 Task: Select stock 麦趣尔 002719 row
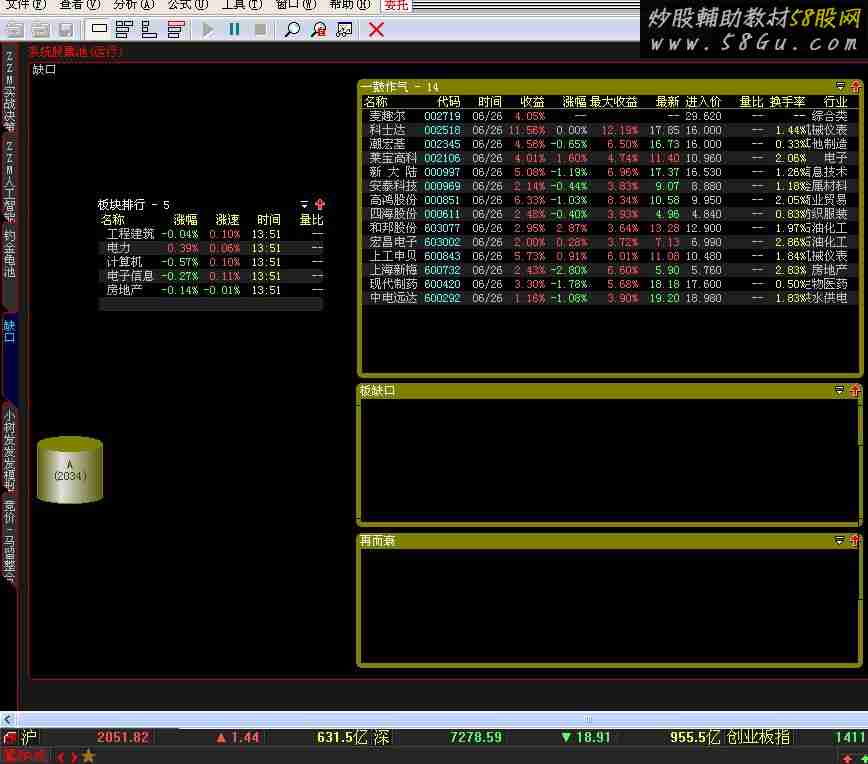[x=609, y=116]
